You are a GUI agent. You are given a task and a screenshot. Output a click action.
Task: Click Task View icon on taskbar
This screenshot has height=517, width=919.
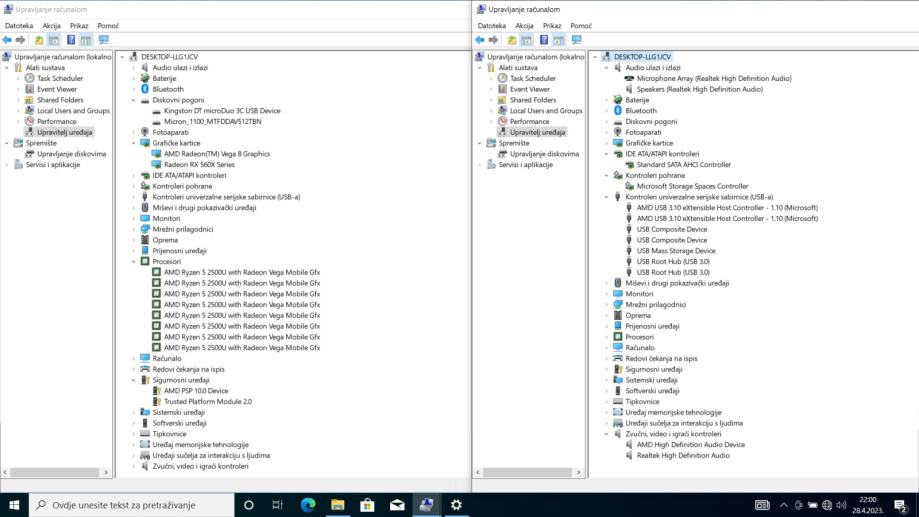[278, 505]
